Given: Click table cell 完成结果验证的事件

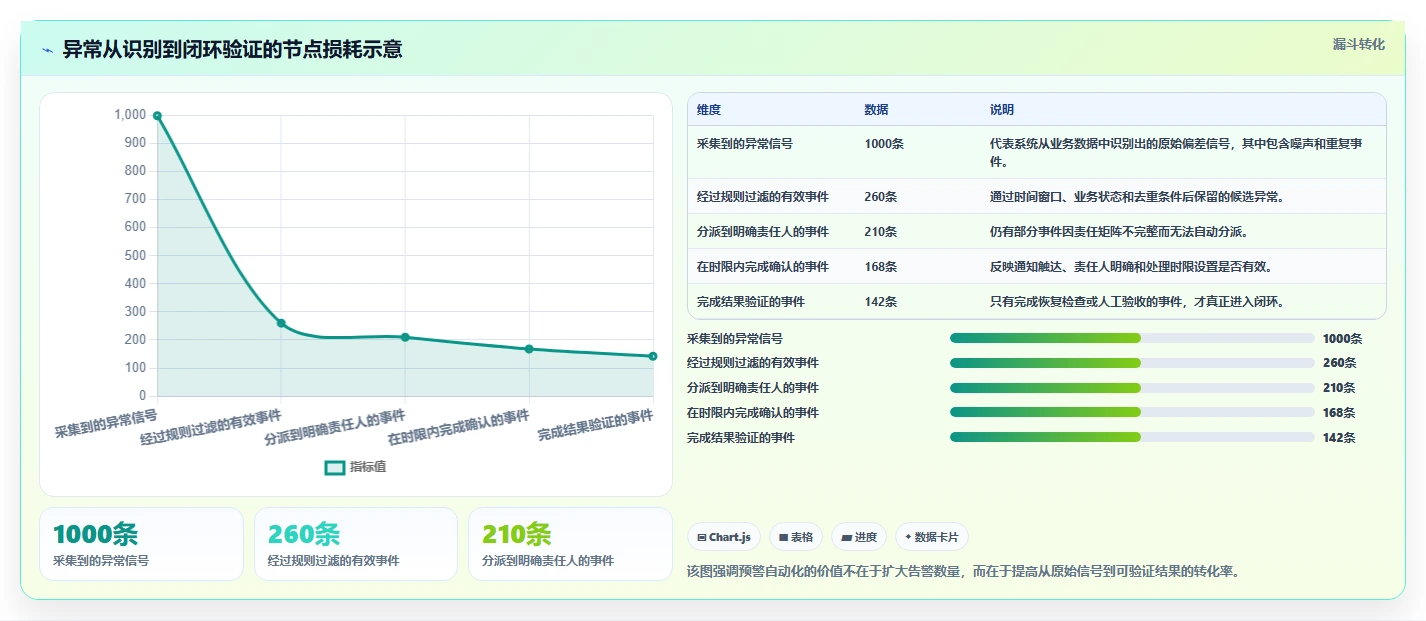Looking at the screenshot, I should point(751,302).
